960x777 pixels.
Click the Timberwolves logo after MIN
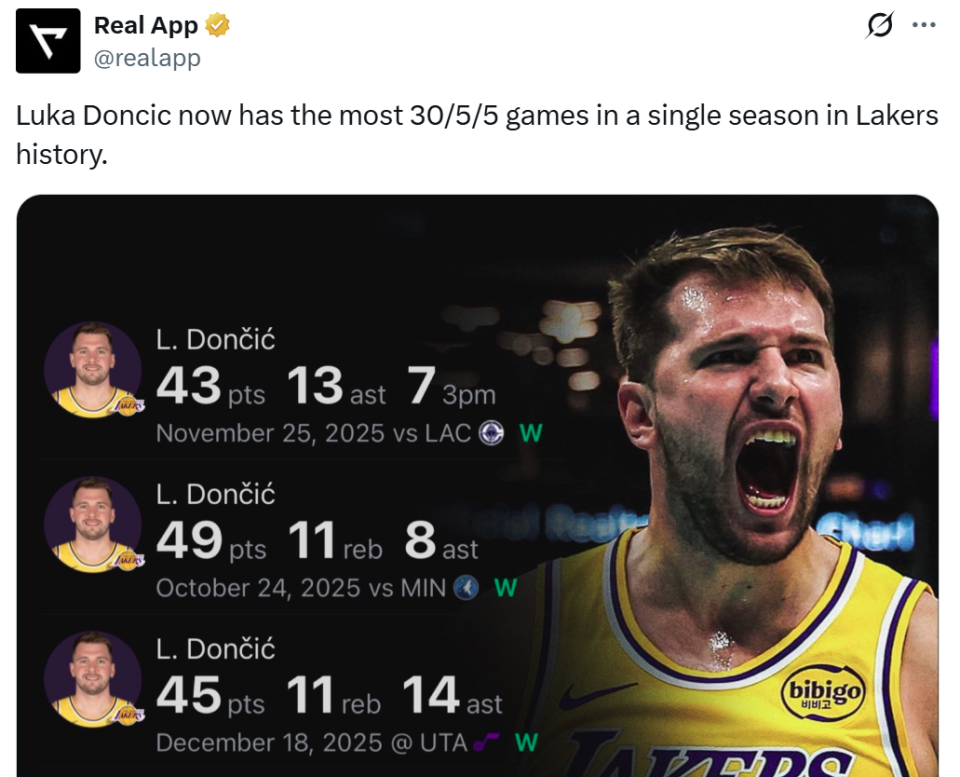(x=465, y=588)
